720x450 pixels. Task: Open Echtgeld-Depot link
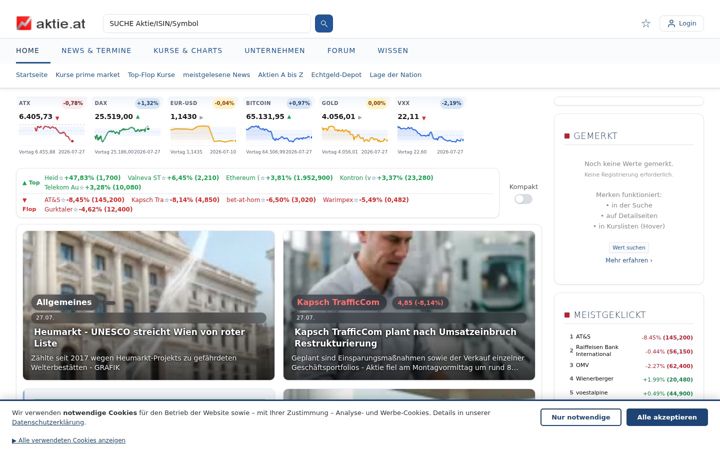coord(336,74)
